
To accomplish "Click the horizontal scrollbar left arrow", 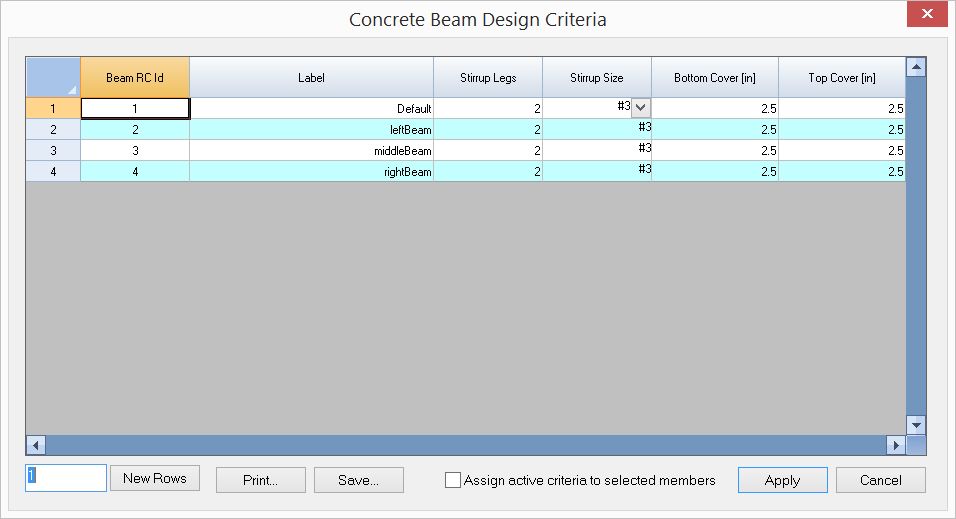I will pyautogui.click(x=36, y=445).
